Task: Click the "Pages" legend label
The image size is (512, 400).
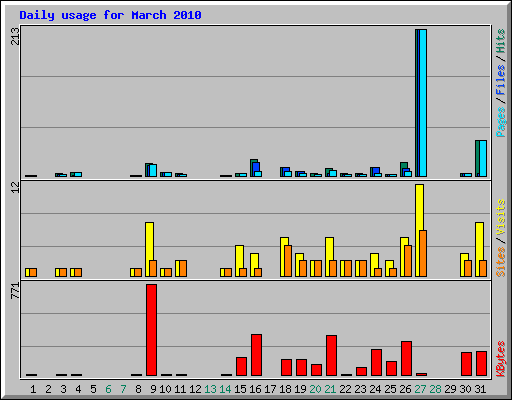Action: coord(500,122)
